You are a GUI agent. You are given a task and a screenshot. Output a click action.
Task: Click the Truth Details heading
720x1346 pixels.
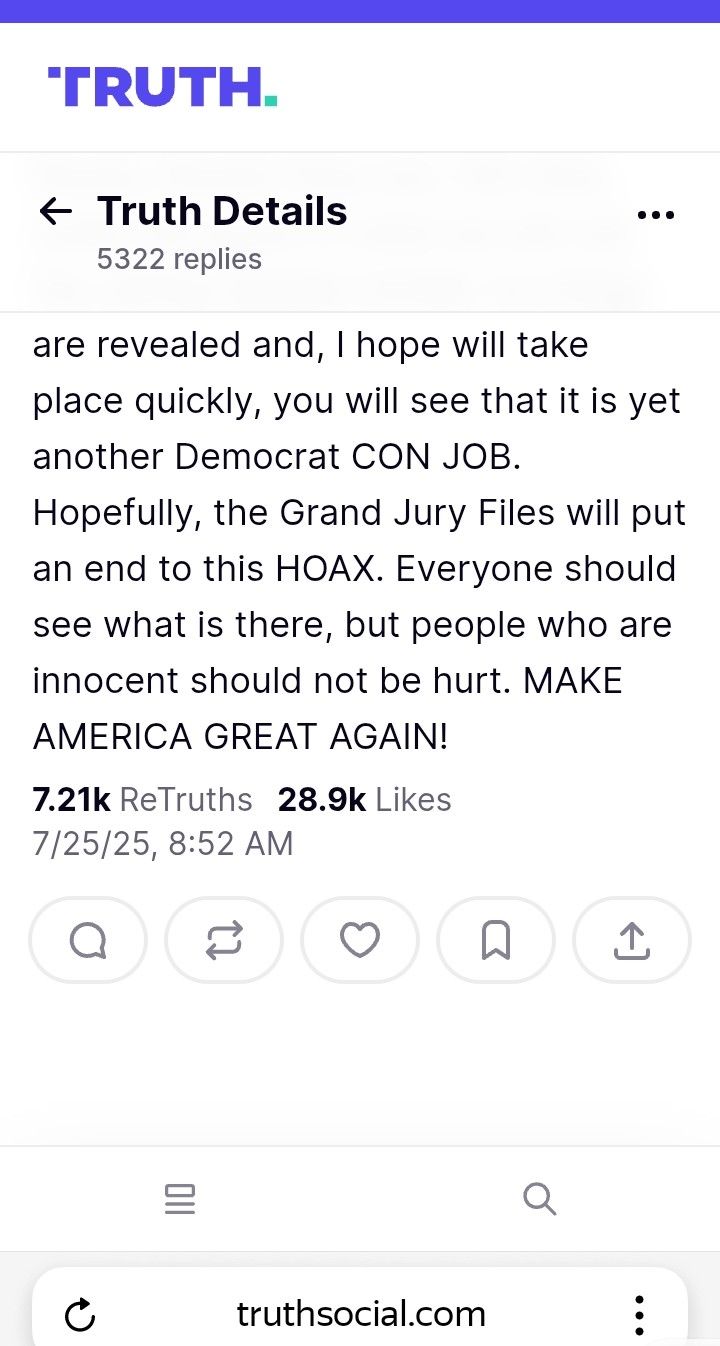click(222, 211)
